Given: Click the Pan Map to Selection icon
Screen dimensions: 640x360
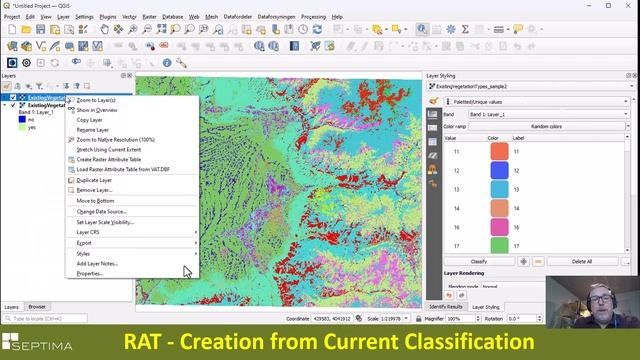Looking at the screenshot, I should (118, 29).
